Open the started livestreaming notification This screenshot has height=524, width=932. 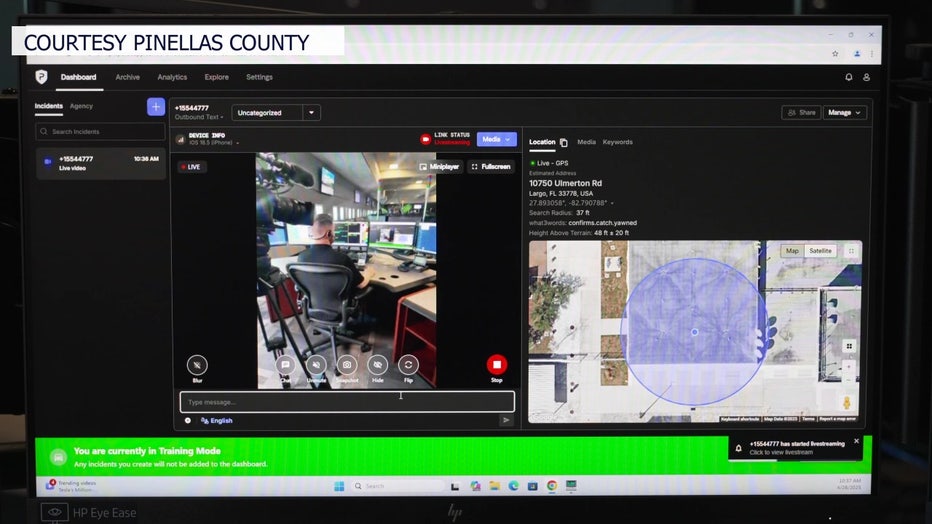pyautogui.click(x=796, y=448)
